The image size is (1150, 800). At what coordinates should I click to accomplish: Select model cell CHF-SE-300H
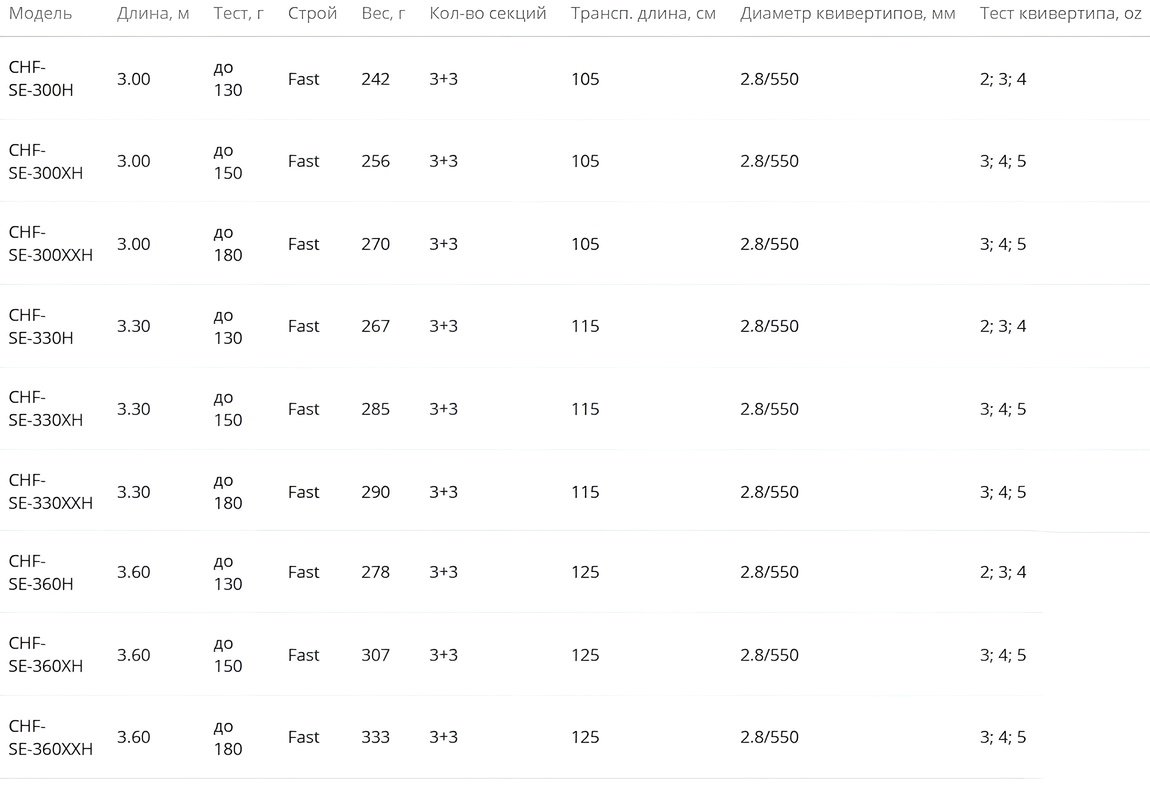(41, 78)
